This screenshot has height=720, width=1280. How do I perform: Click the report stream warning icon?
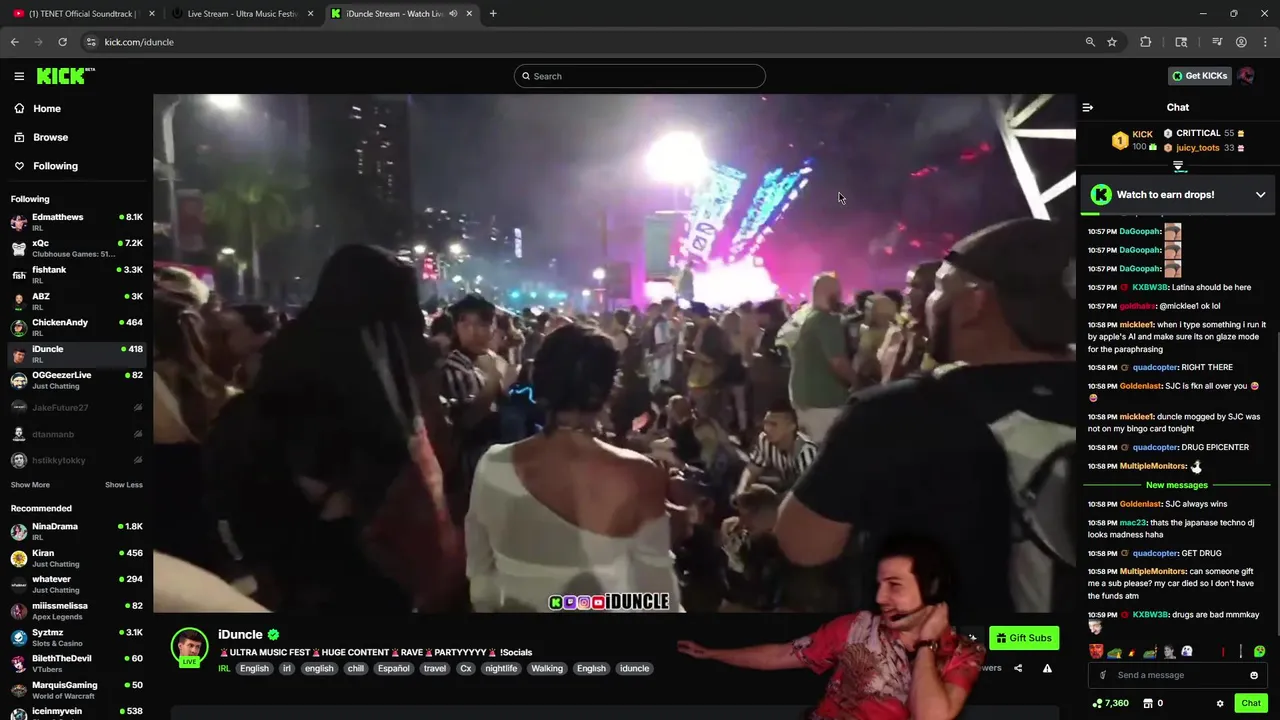click(1047, 668)
